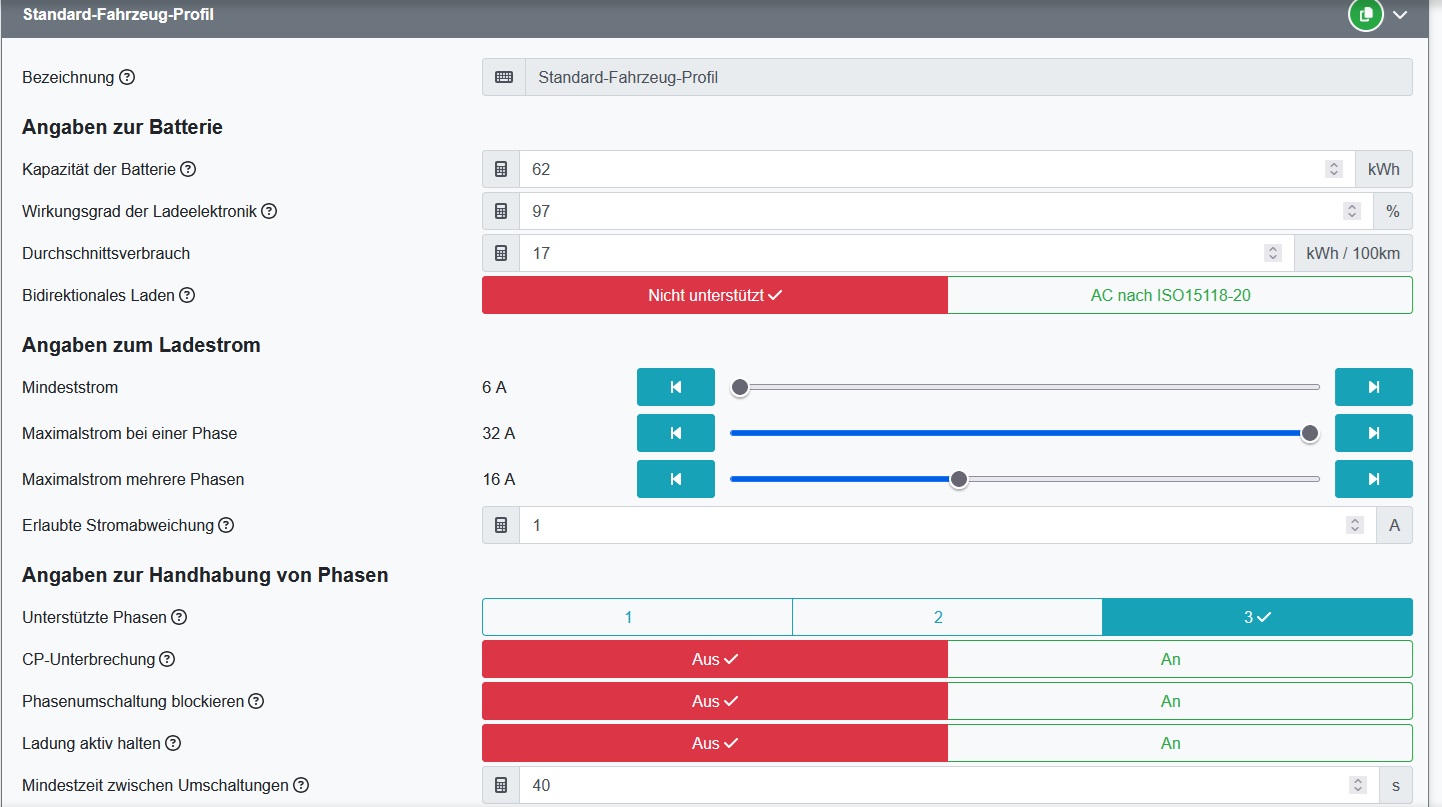Open help for Ladung aktiv halten

click(x=173, y=743)
